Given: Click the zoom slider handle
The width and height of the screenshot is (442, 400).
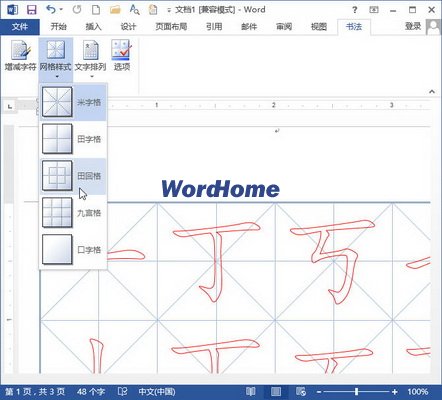Looking at the screenshot, I should pos(357,392).
